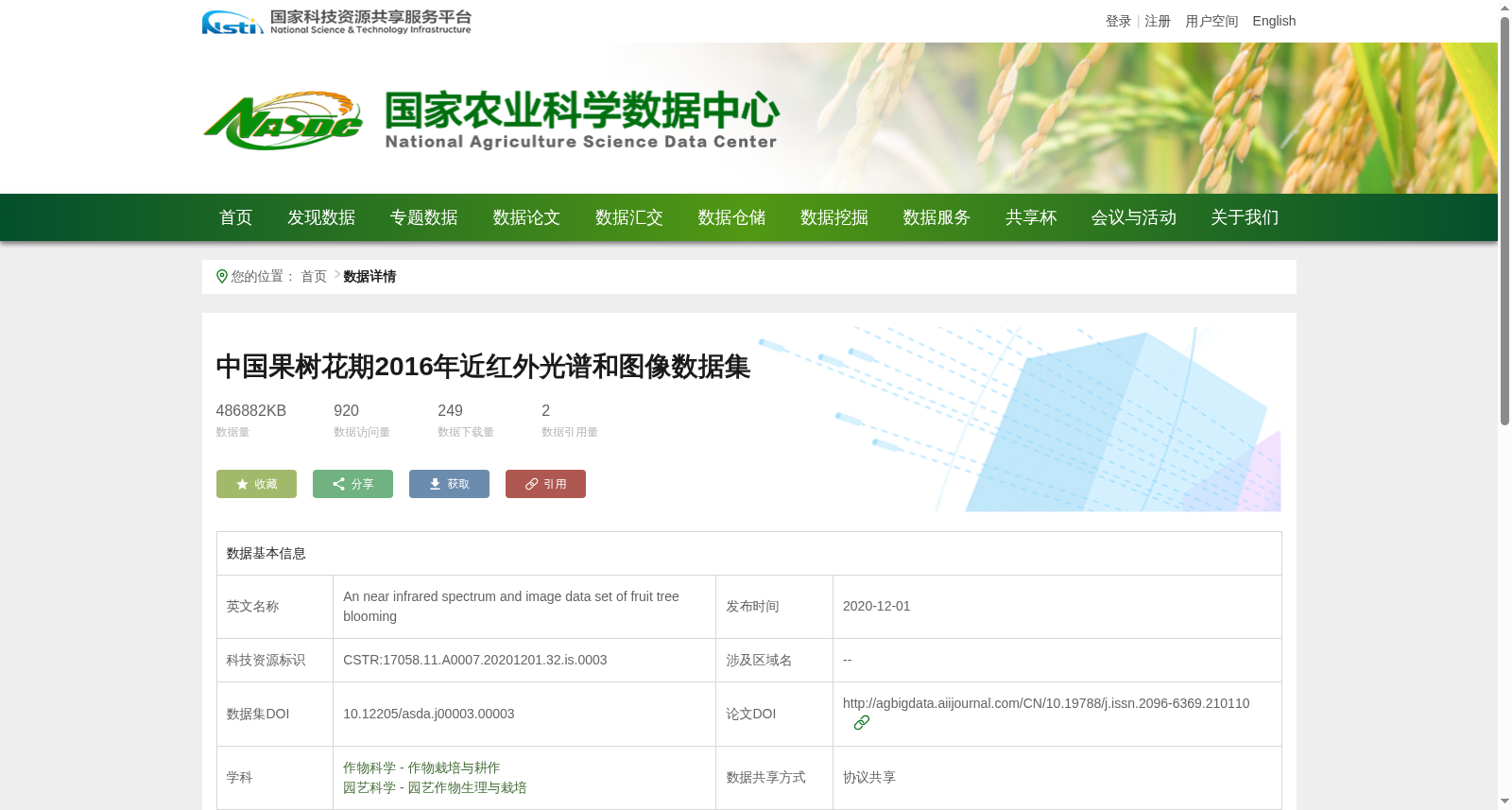Click the star icon on 收藏 button

click(242, 484)
